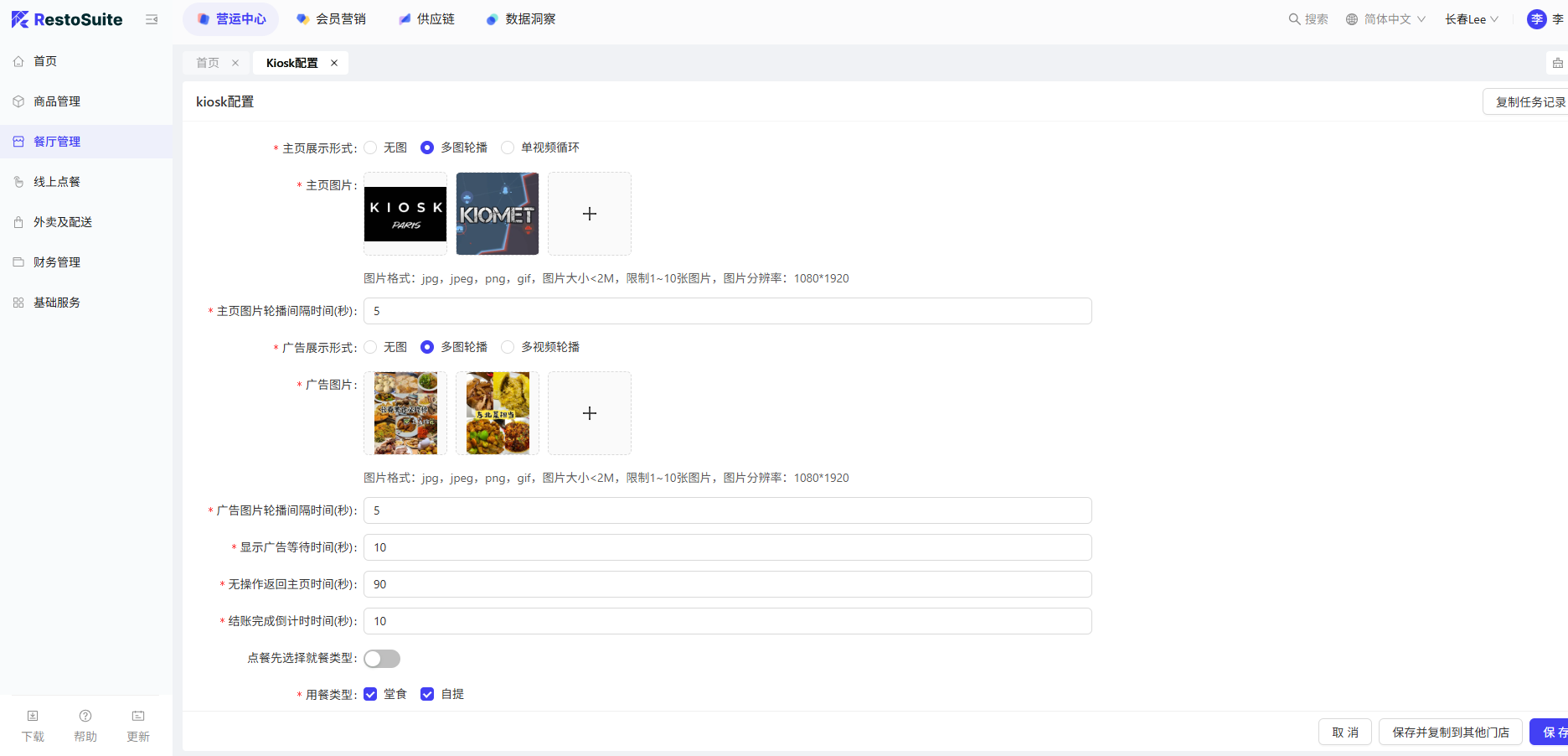1568x756 pixels.
Task: Click the search magnifier icon
Action: pos(1294,19)
